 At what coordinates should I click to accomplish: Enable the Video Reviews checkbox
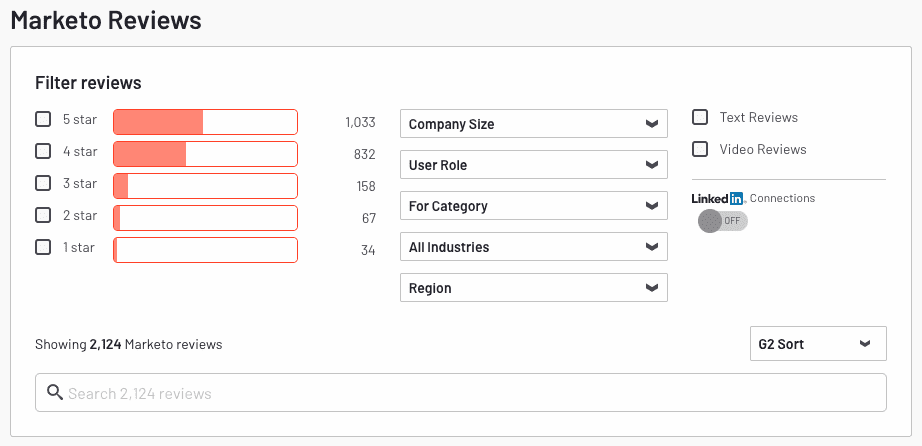pyautogui.click(x=700, y=149)
